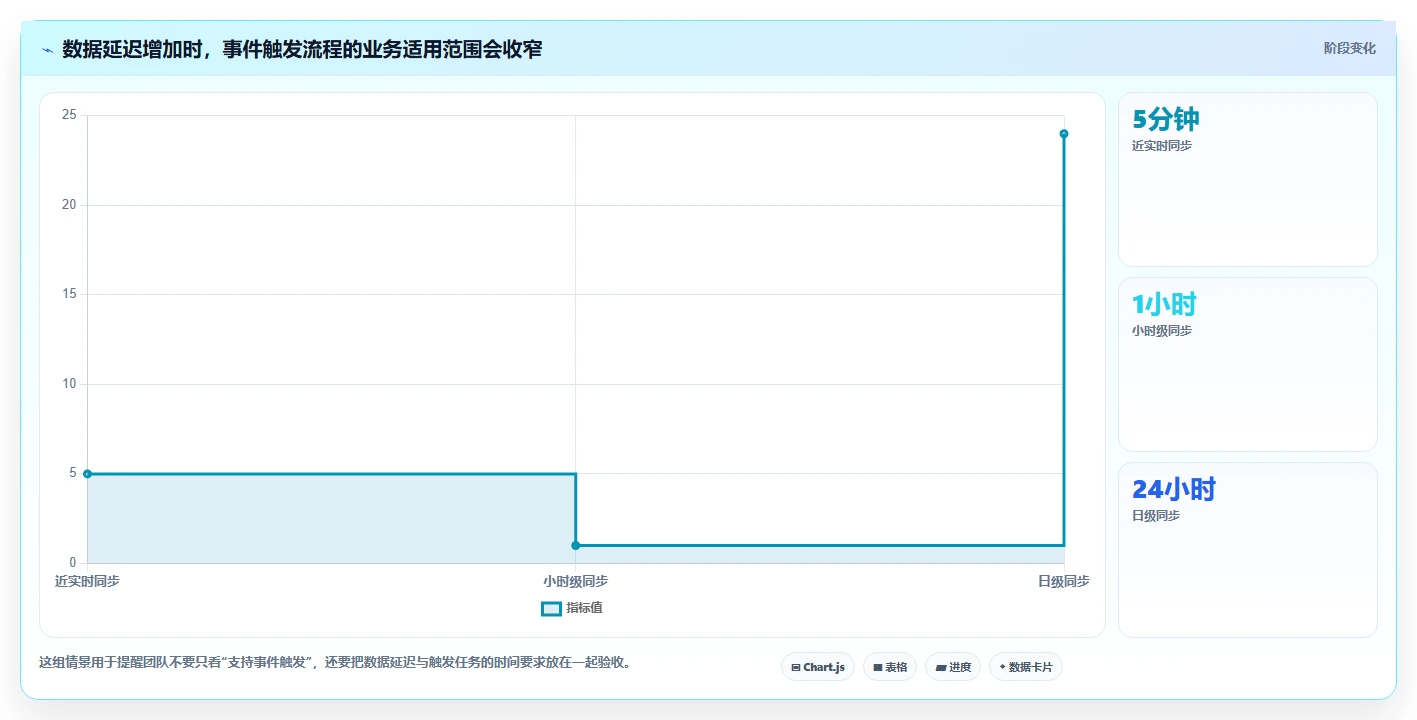Click the 阶段变化 label in header

(1349, 48)
